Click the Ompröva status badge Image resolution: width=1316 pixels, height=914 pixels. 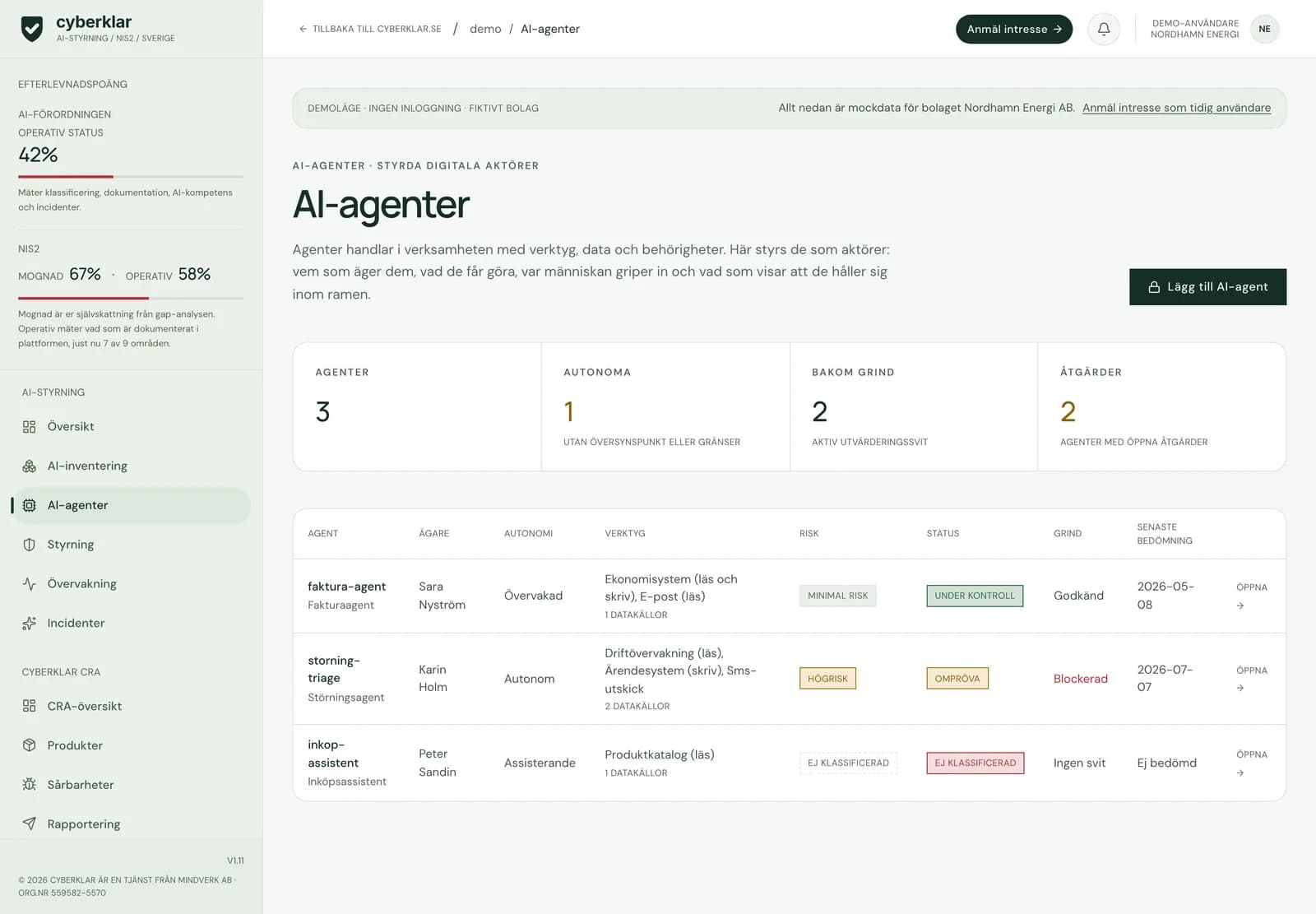click(x=957, y=679)
